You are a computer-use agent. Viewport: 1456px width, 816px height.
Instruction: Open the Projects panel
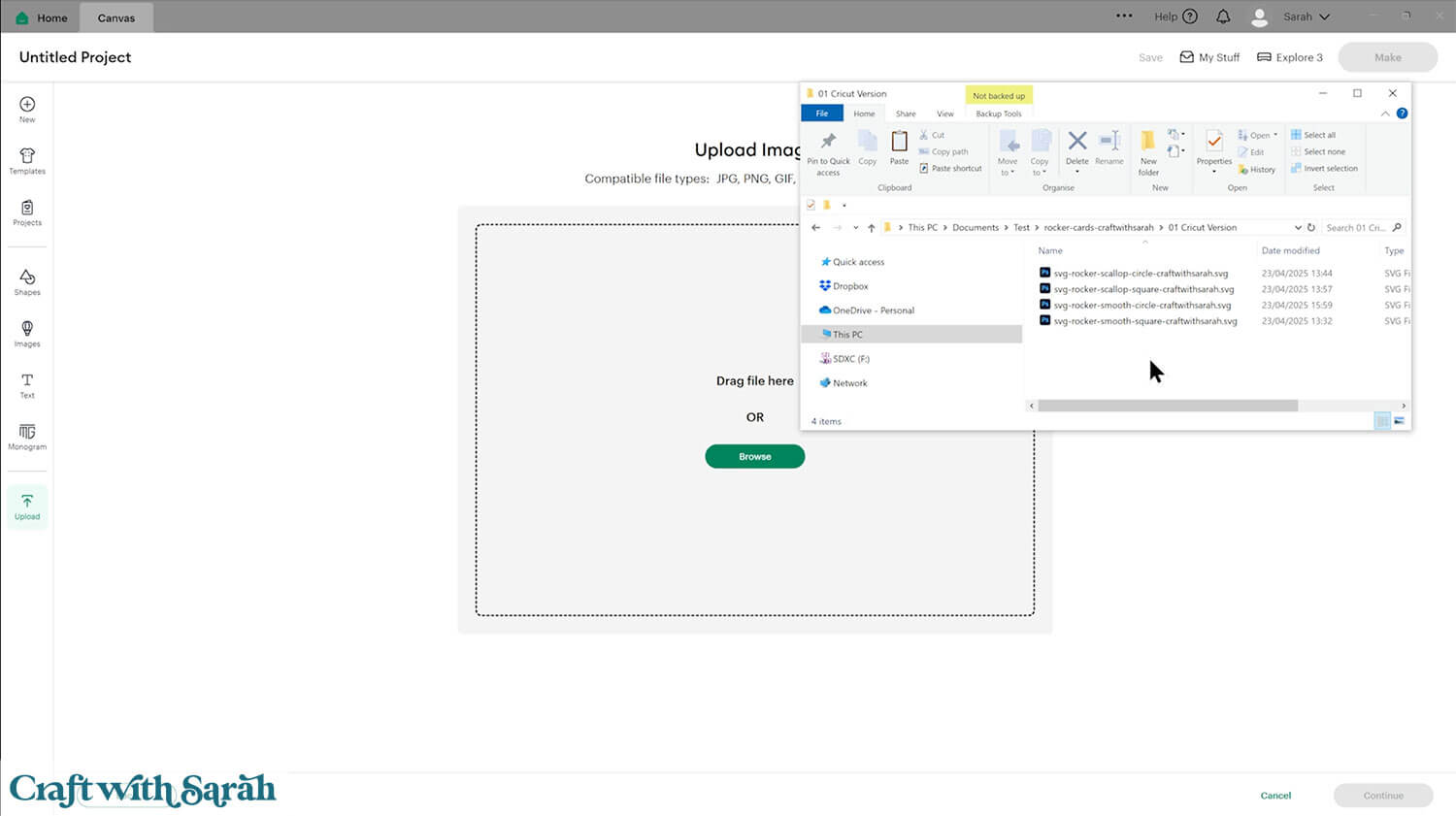[x=27, y=212]
